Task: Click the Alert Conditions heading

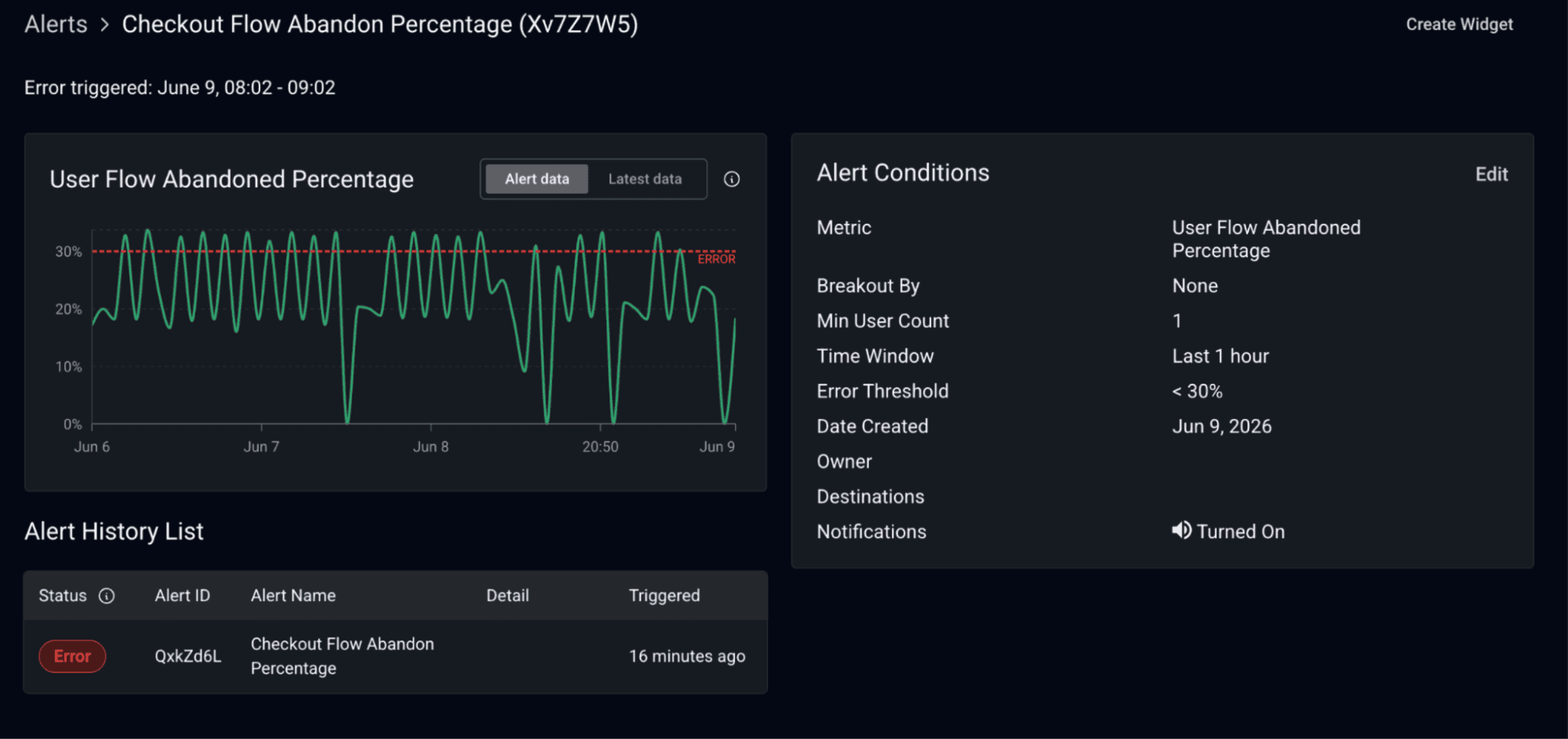Action: coord(903,173)
